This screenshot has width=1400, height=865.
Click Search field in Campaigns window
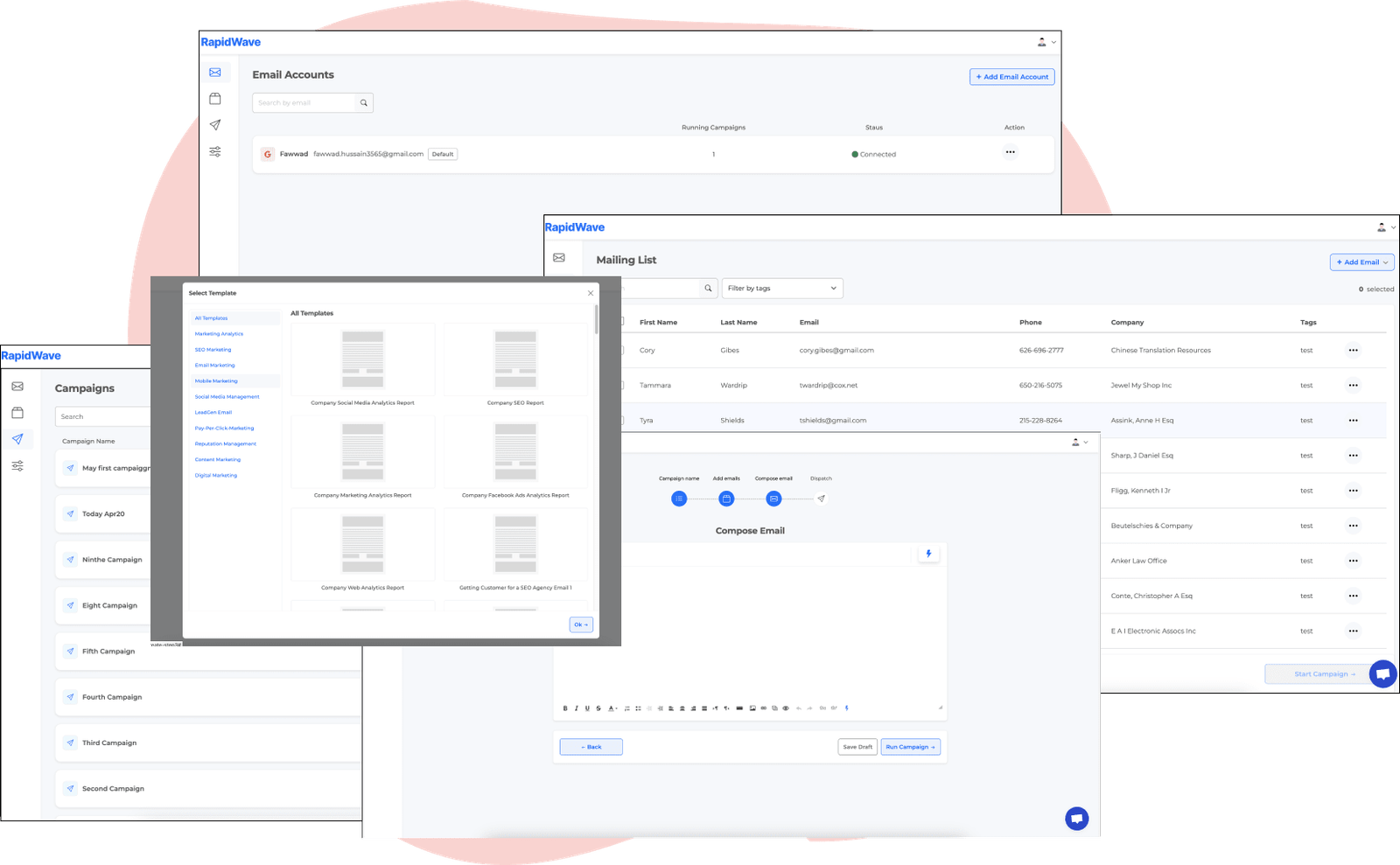103,416
